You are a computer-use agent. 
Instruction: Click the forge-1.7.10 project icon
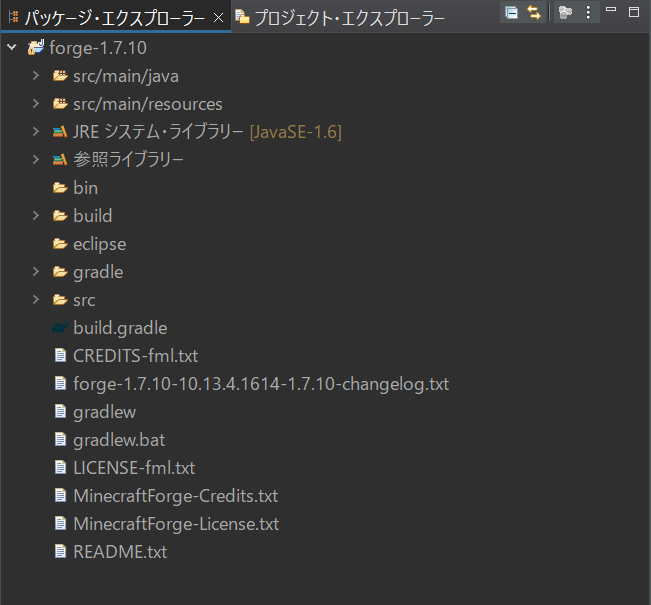click(x=36, y=47)
